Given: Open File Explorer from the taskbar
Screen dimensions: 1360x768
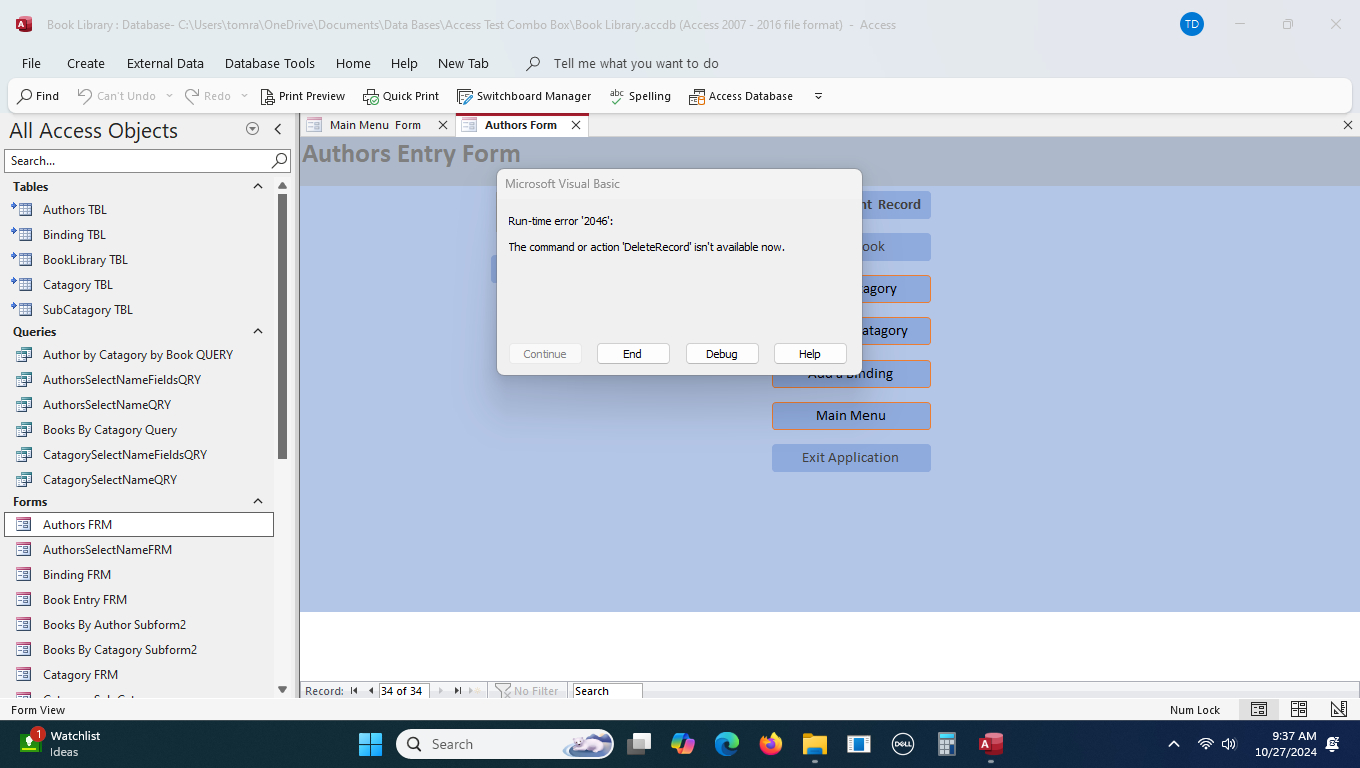Looking at the screenshot, I should [x=814, y=744].
